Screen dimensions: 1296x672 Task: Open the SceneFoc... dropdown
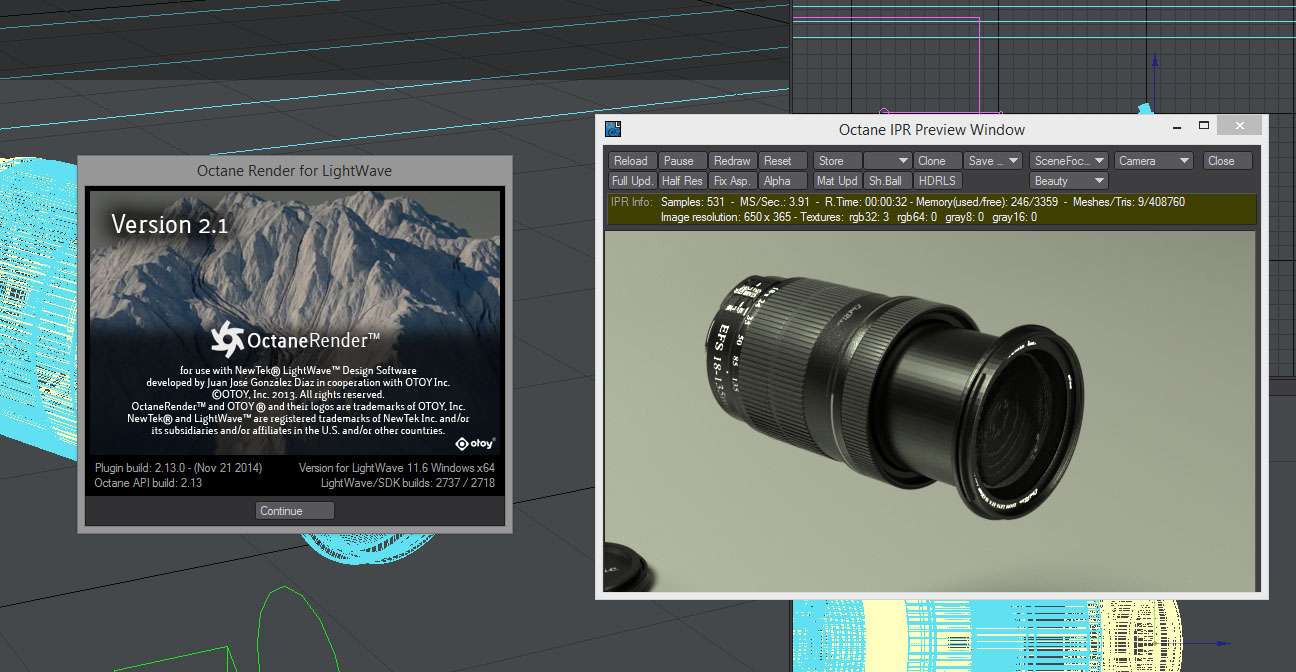coord(1070,161)
